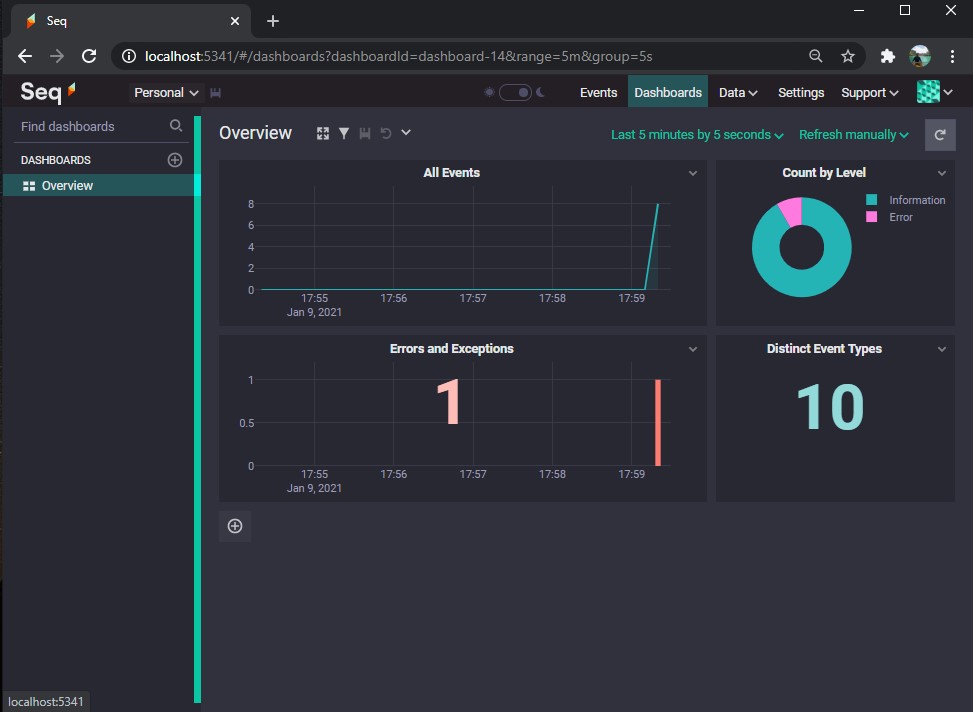The image size is (973, 712).
Task: Click the localhost:5341 address bar URL
Action: coord(398,56)
